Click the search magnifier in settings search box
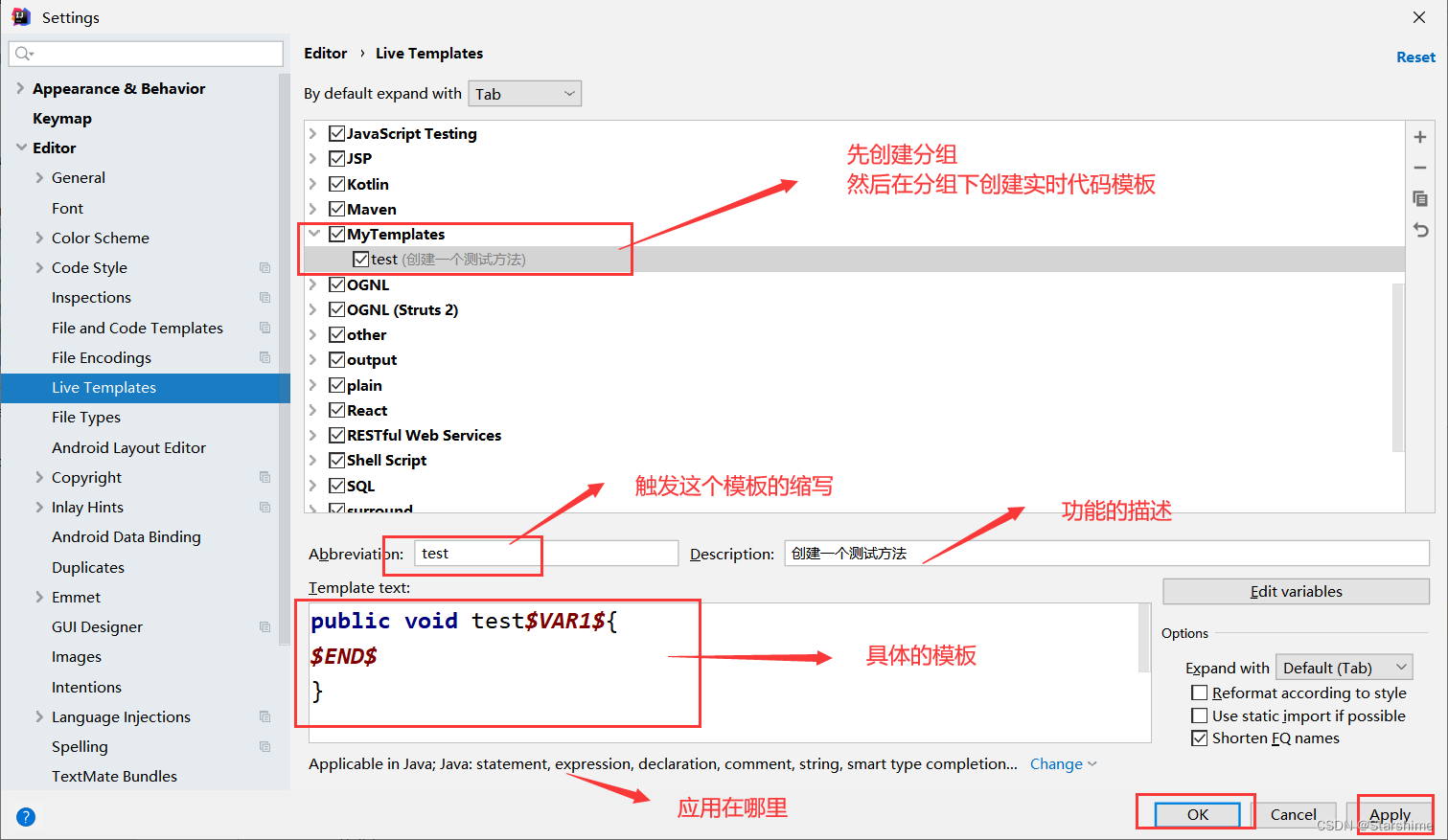The width and height of the screenshot is (1448, 840). pos(21,54)
